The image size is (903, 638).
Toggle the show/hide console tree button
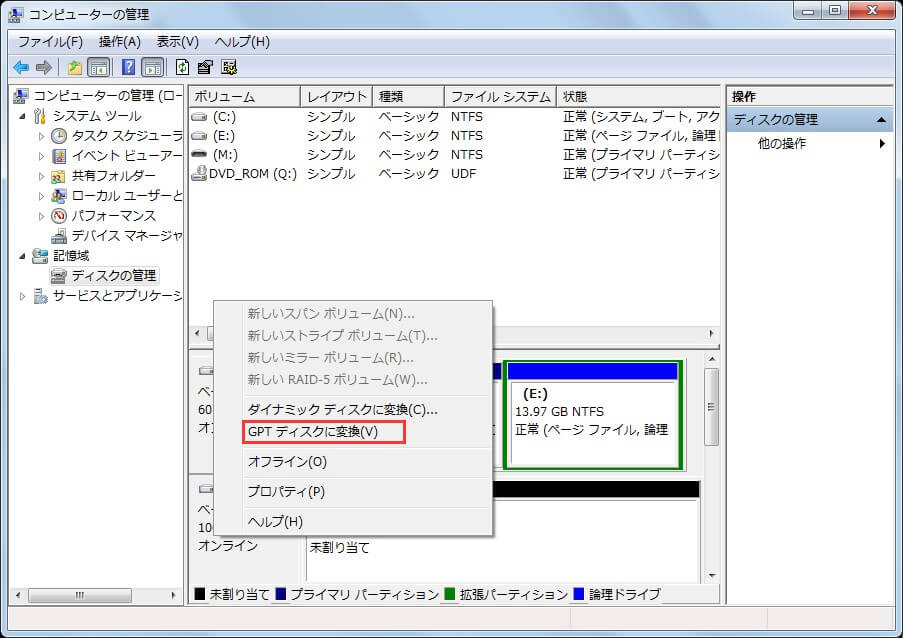(99, 67)
